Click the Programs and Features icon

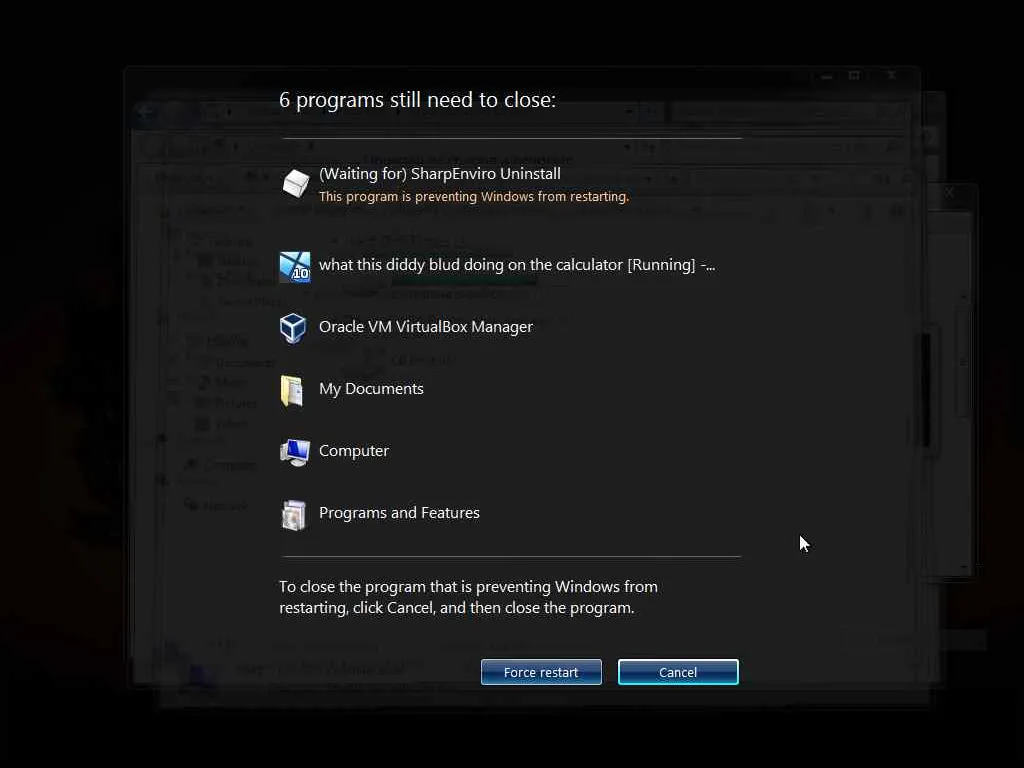294,515
